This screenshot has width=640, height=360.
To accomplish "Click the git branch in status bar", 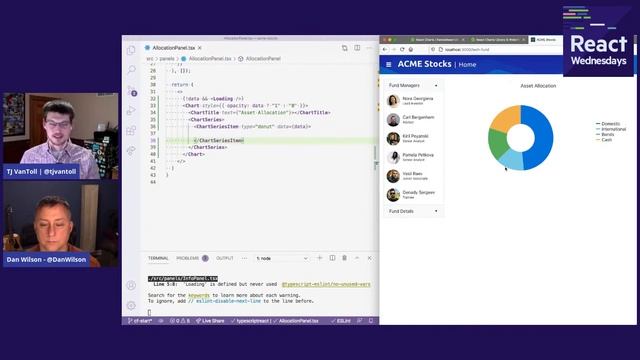I will pos(140,321).
